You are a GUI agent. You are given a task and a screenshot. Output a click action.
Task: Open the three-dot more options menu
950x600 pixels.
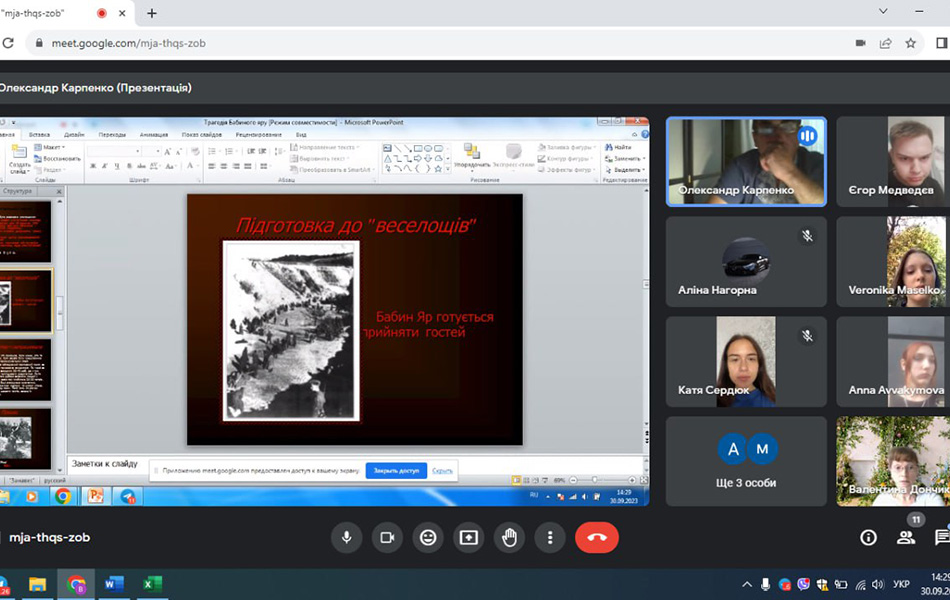(x=550, y=538)
